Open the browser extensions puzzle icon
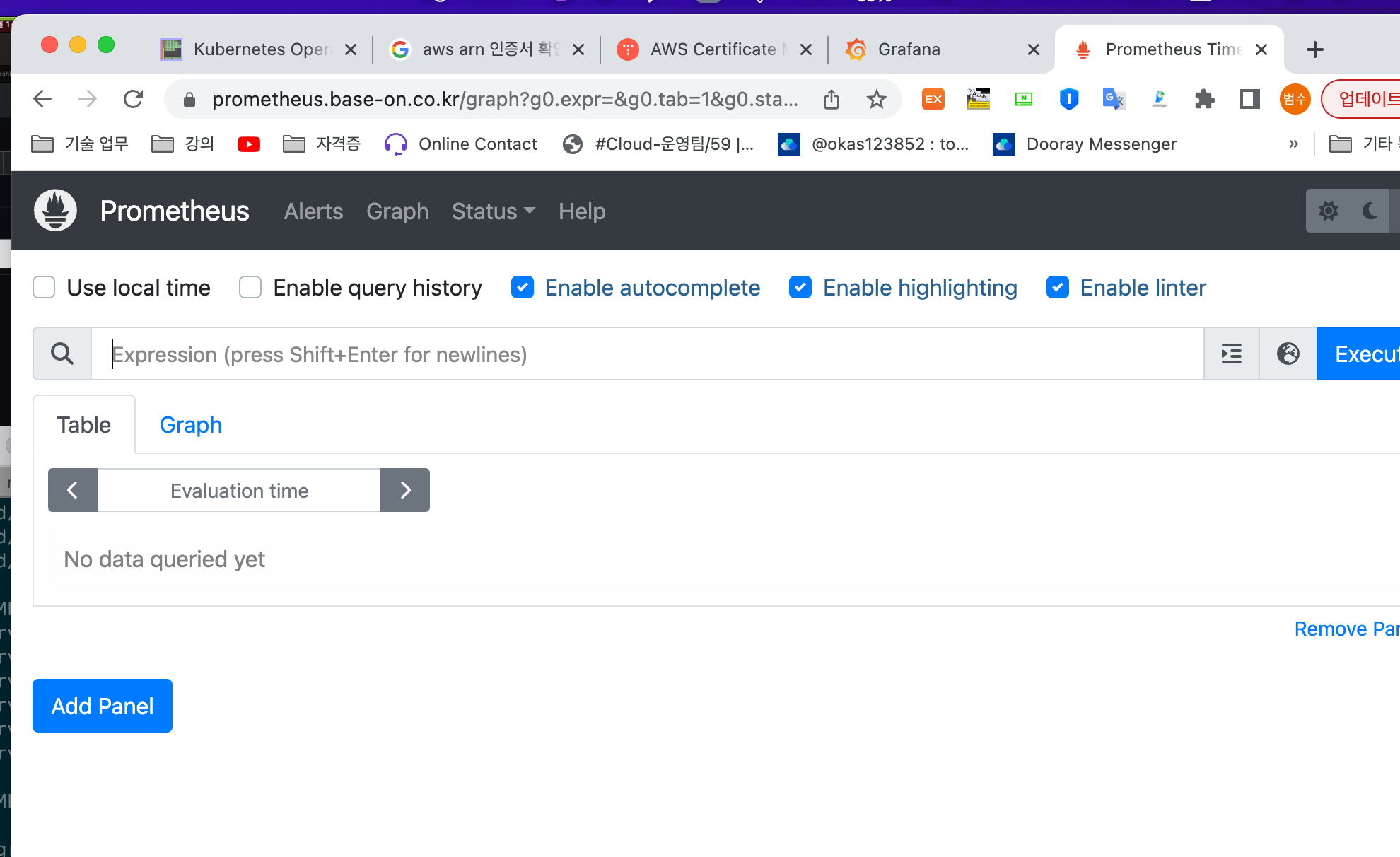The height and width of the screenshot is (857, 1400). click(x=1205, y=99)
